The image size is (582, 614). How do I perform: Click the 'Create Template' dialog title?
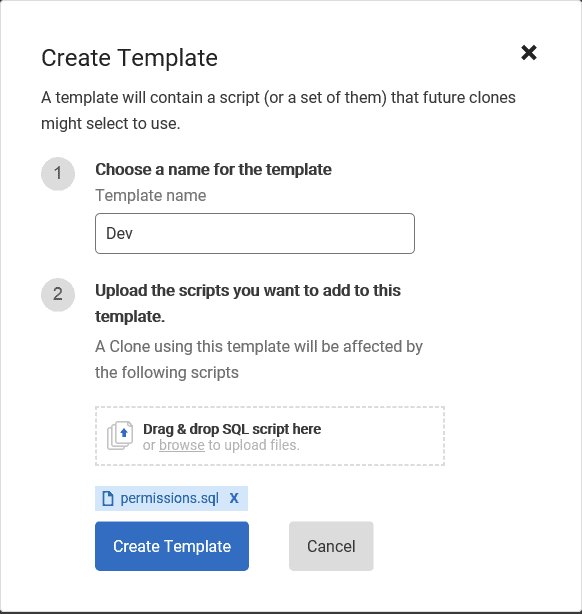coord(129,58)
